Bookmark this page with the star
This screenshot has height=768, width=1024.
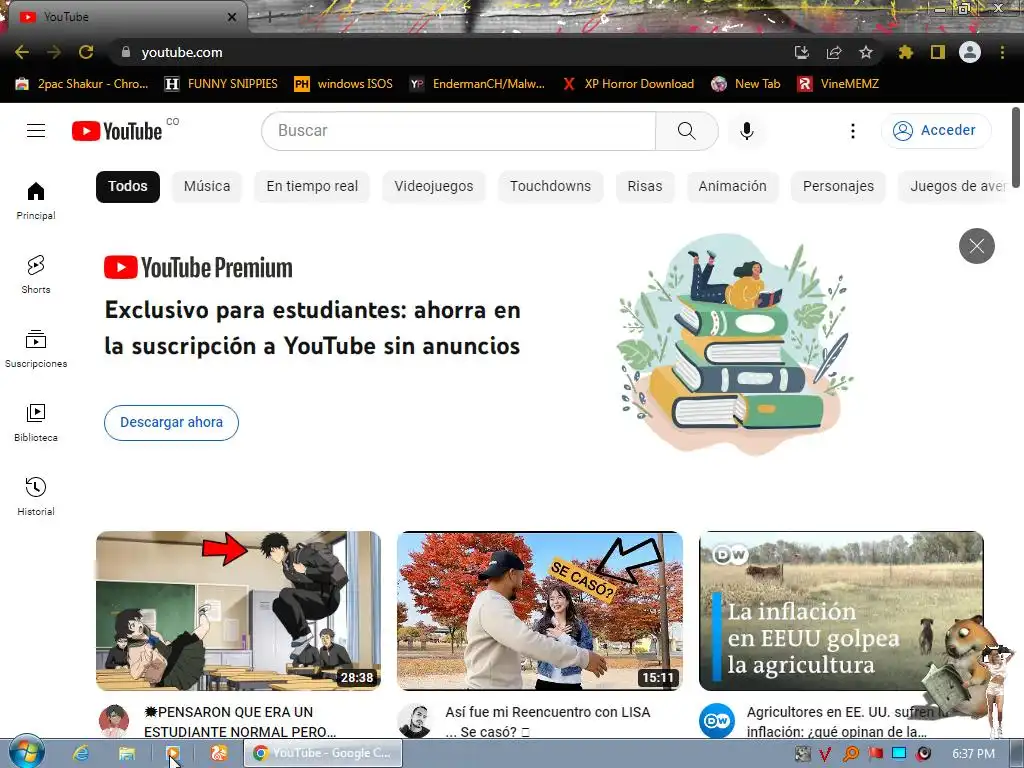866,52
